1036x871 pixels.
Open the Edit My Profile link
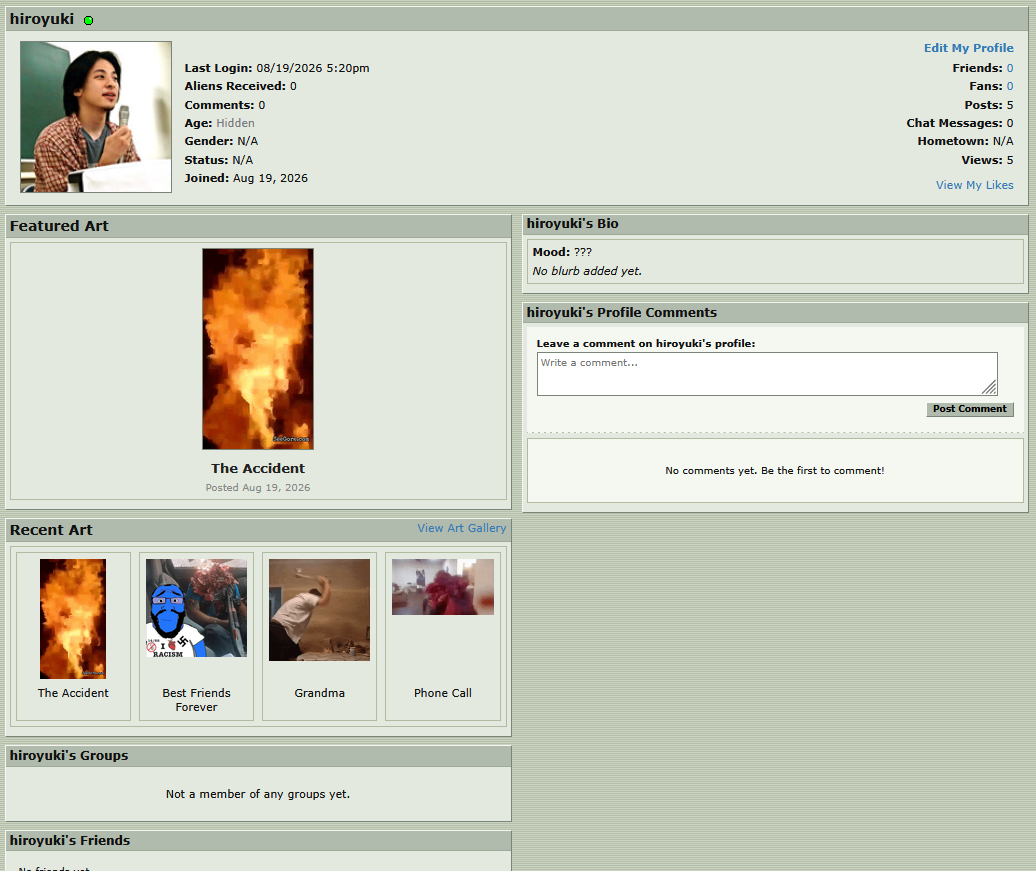[968, 48]
